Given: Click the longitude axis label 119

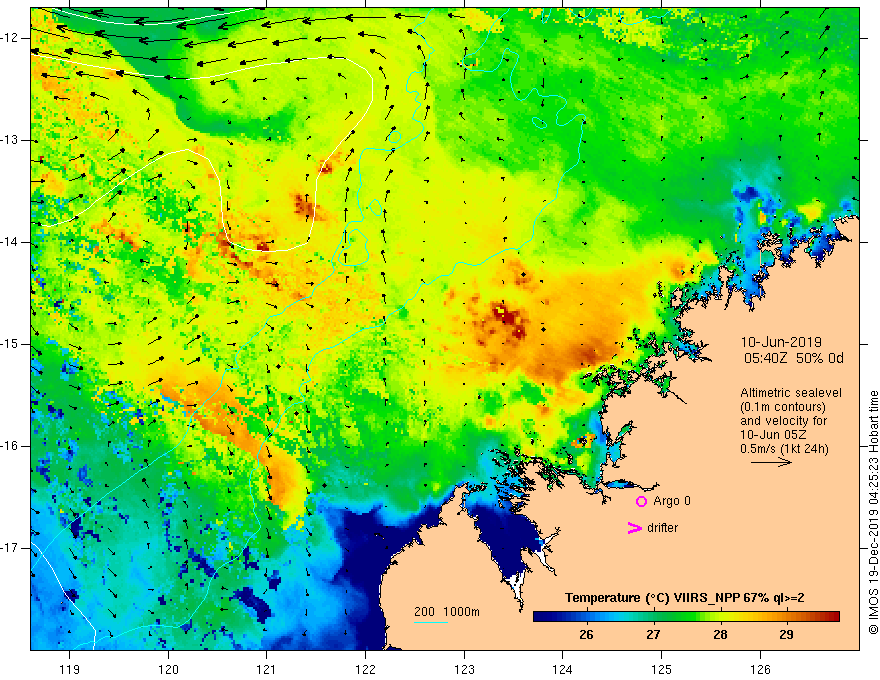Looking at the screenshot, I should point(69,669).
